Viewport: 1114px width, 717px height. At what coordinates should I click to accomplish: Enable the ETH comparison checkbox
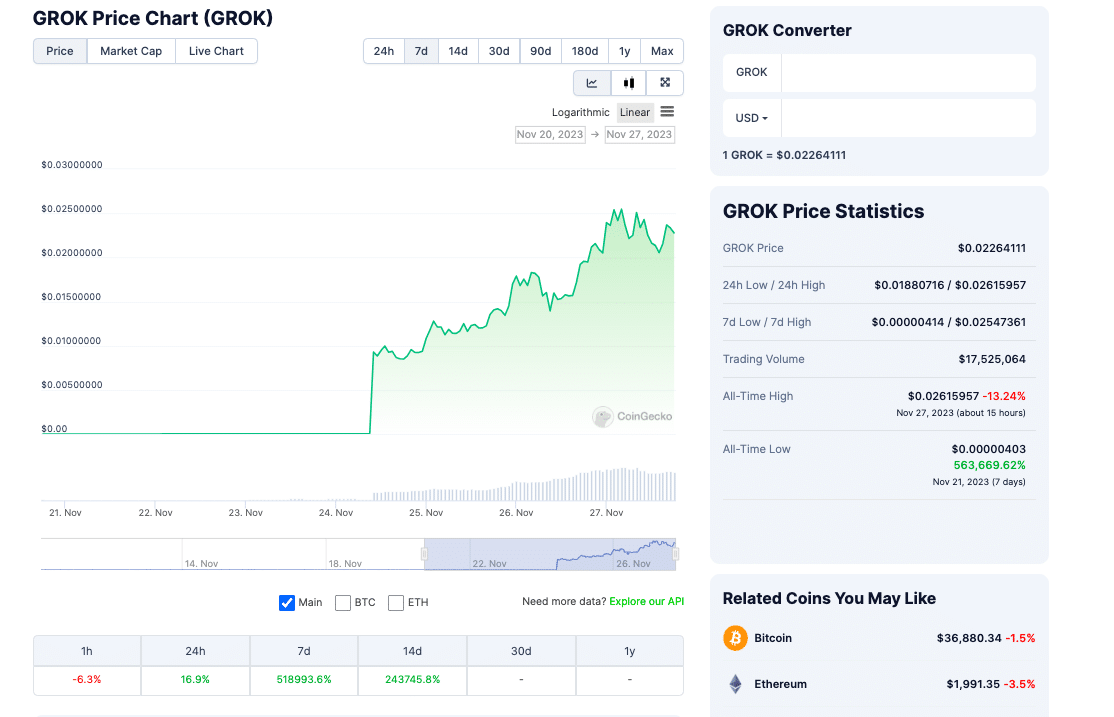396,603
